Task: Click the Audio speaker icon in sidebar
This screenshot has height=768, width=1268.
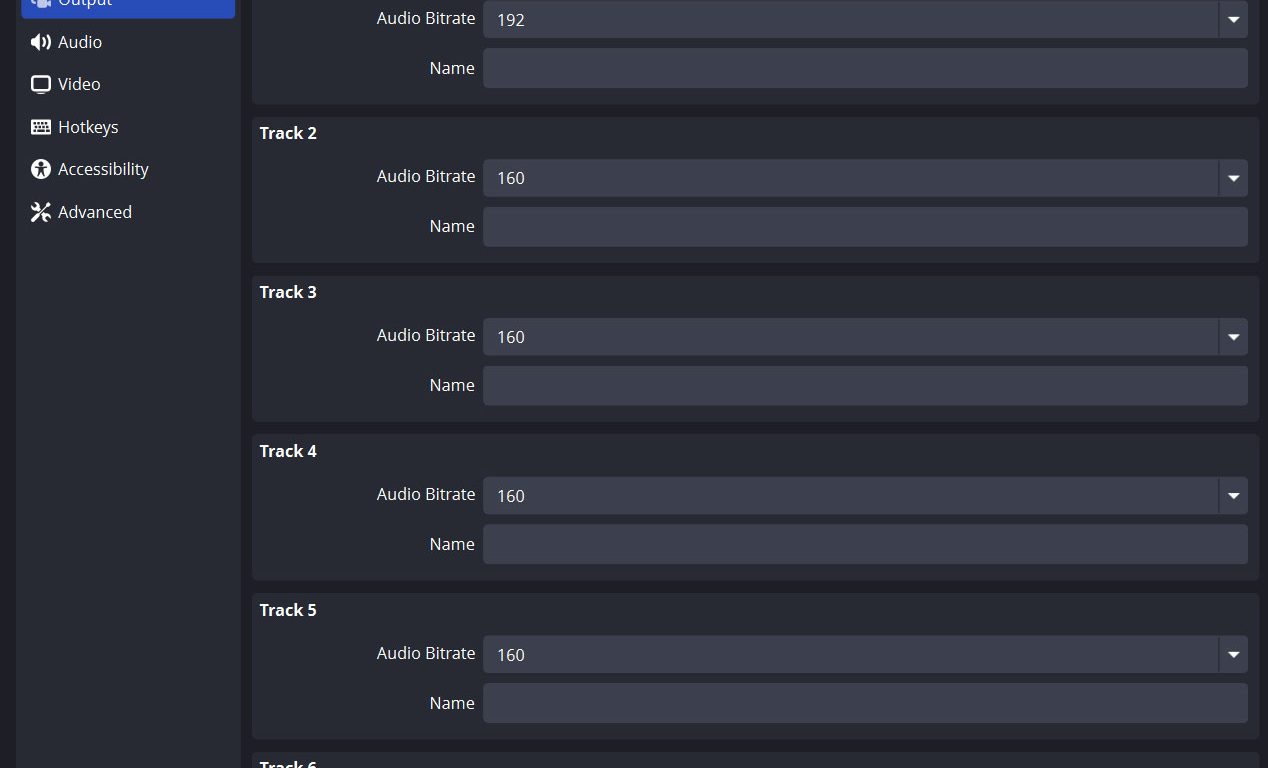Action: [x=41, y=42]
